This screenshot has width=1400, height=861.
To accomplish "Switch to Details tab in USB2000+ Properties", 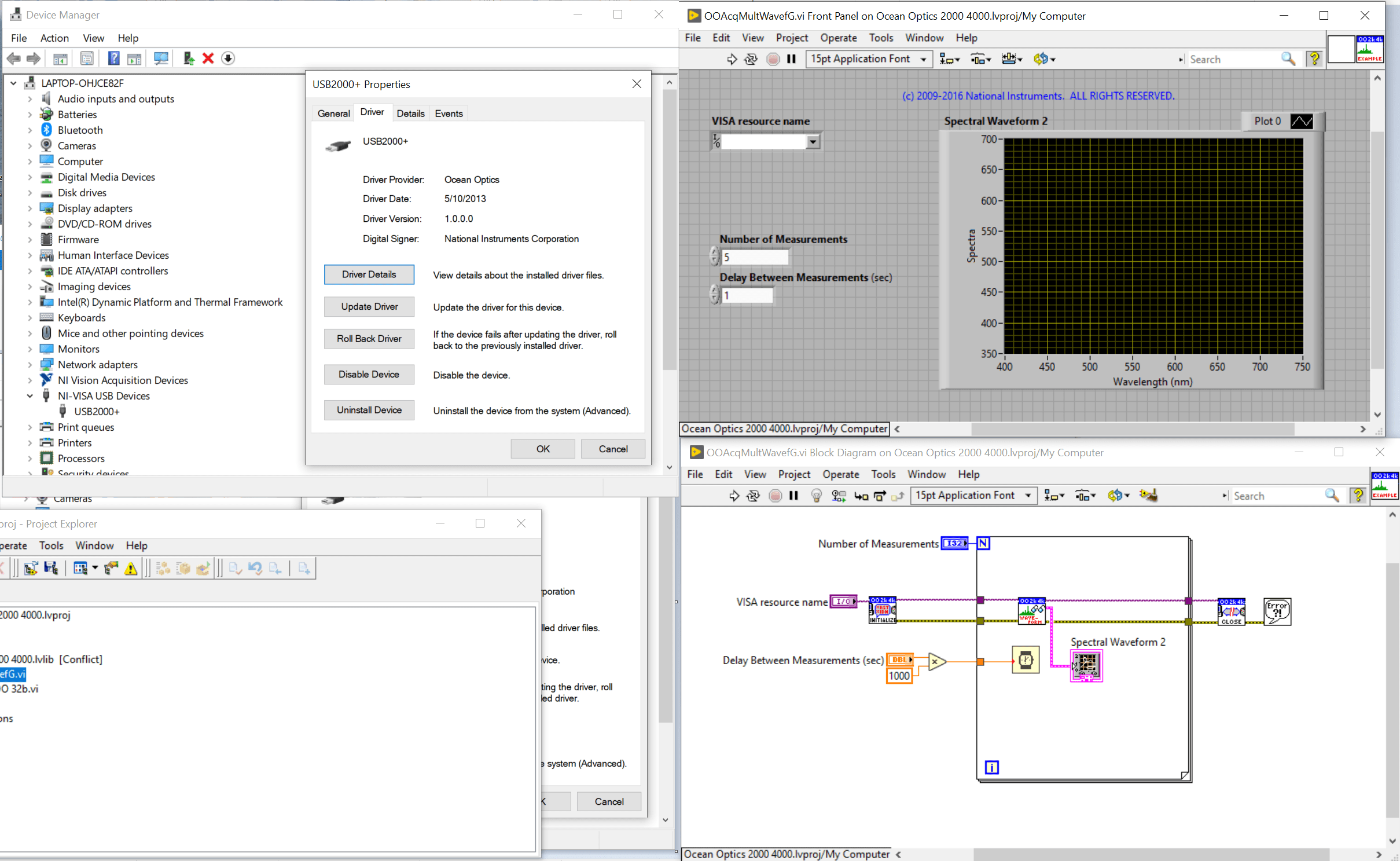I will [410, 113].
